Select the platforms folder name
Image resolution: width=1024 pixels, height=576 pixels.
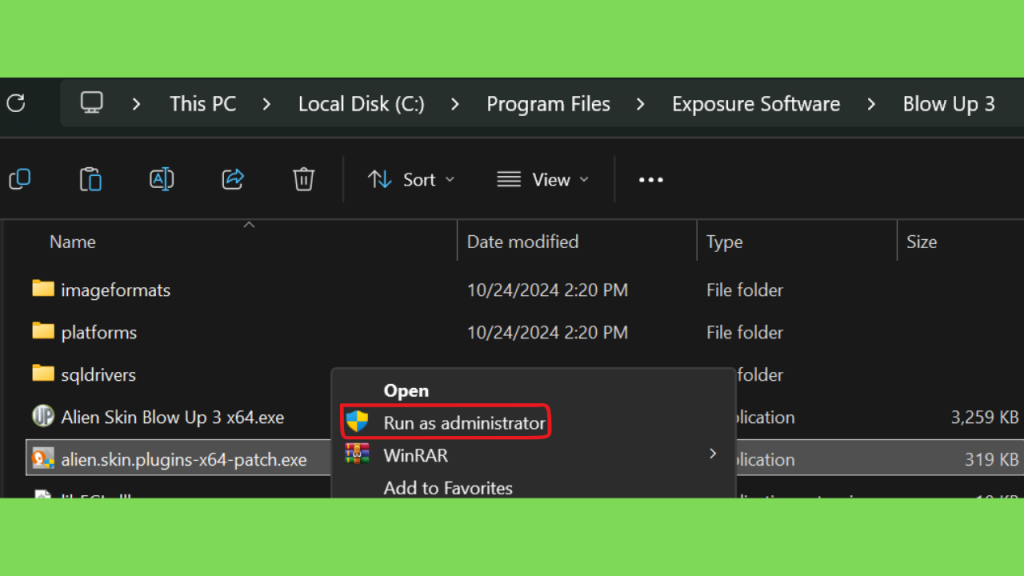99,332
